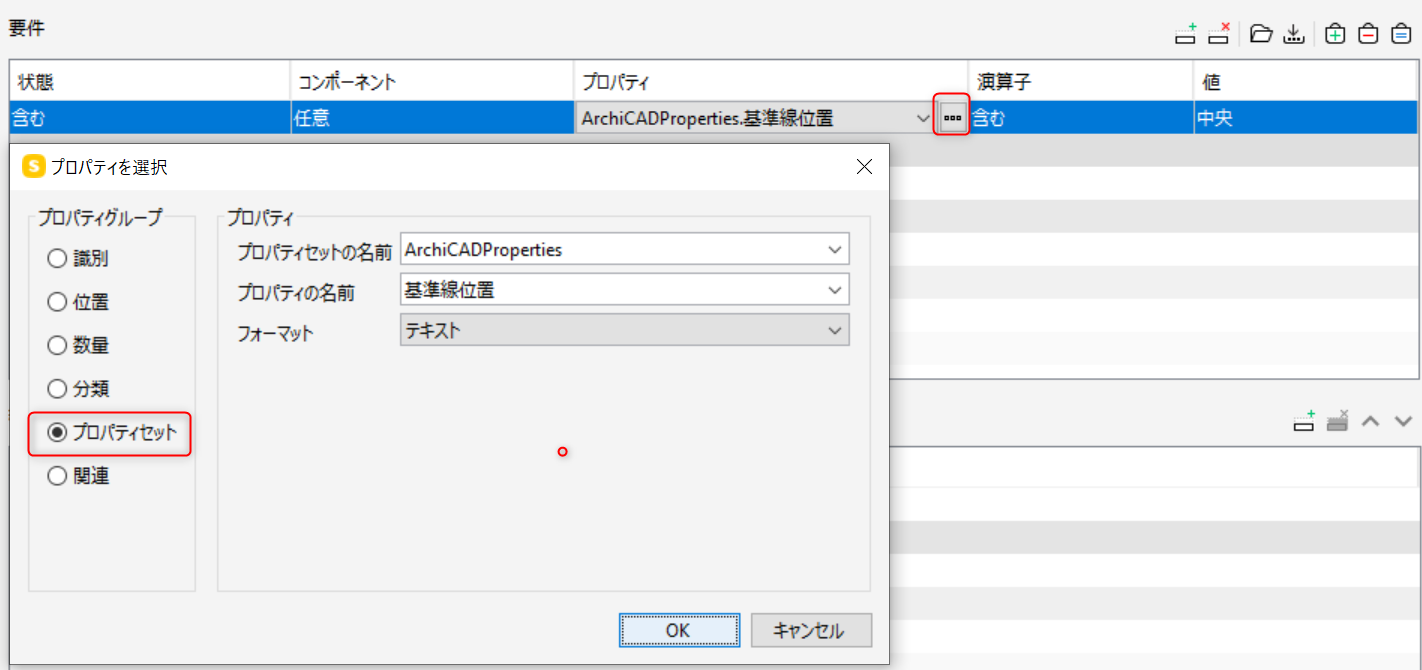
Task: Select the 分類 property group
Action: click(x=78, y=389)
